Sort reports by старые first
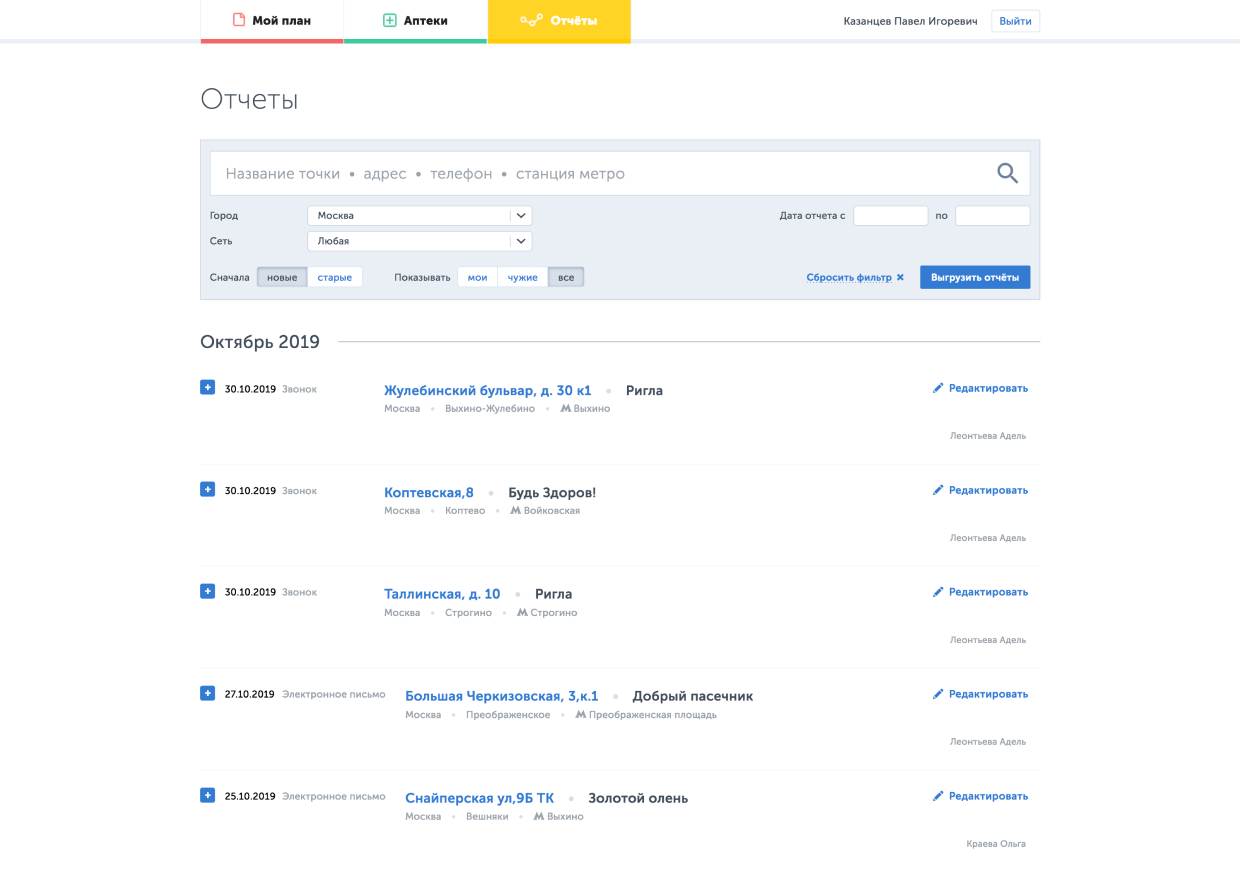1240x877 pixels. [335, 277]
